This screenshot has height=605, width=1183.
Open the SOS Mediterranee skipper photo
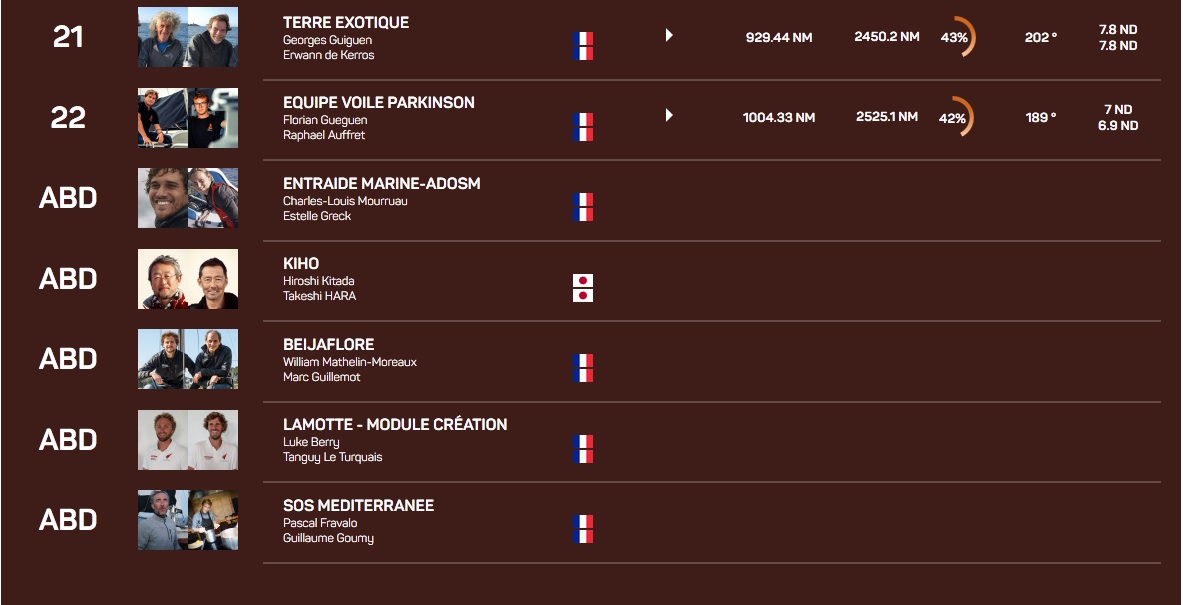[188, 520]
